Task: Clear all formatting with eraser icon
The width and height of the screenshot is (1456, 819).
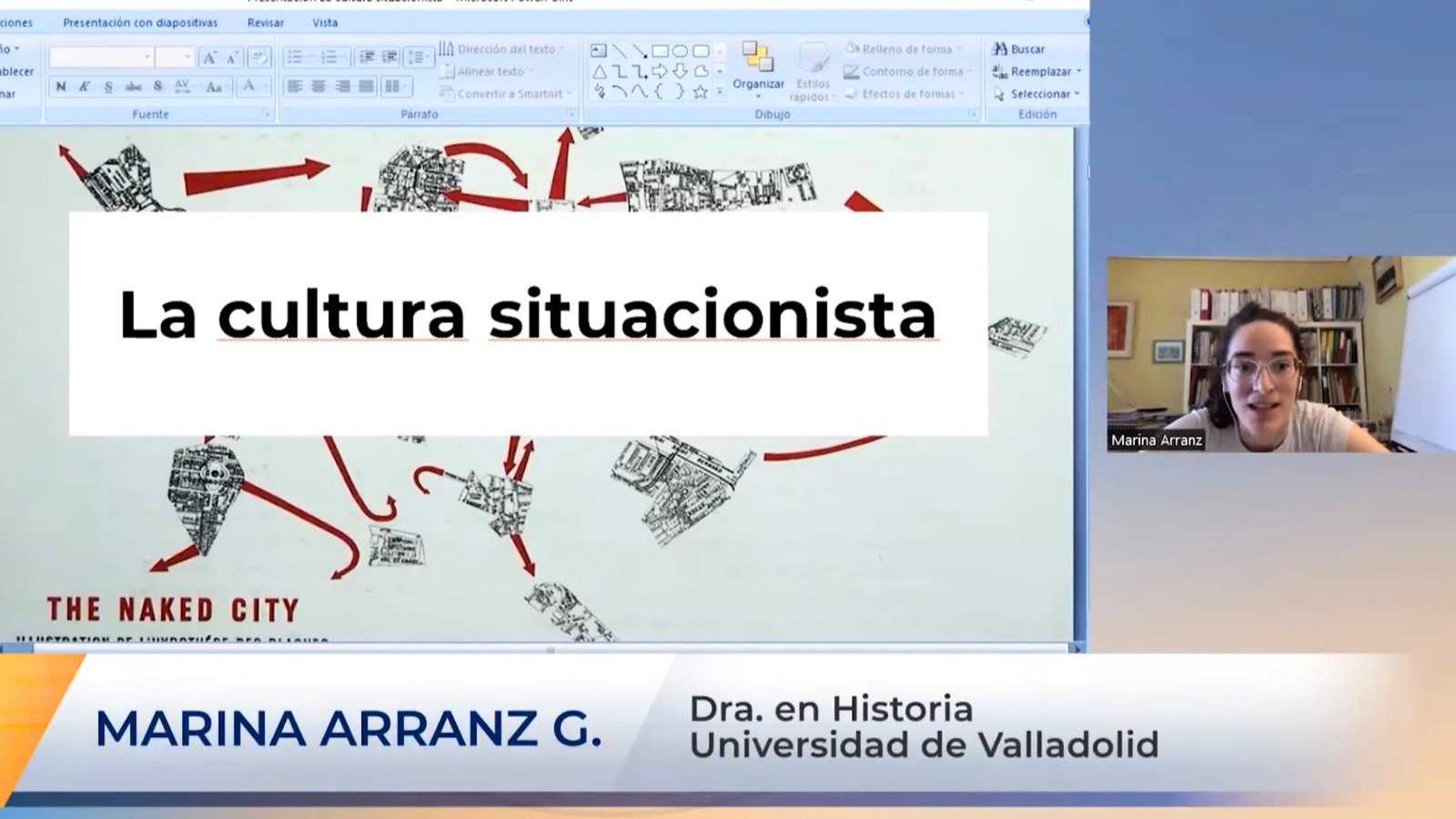Action: (259, 57)
